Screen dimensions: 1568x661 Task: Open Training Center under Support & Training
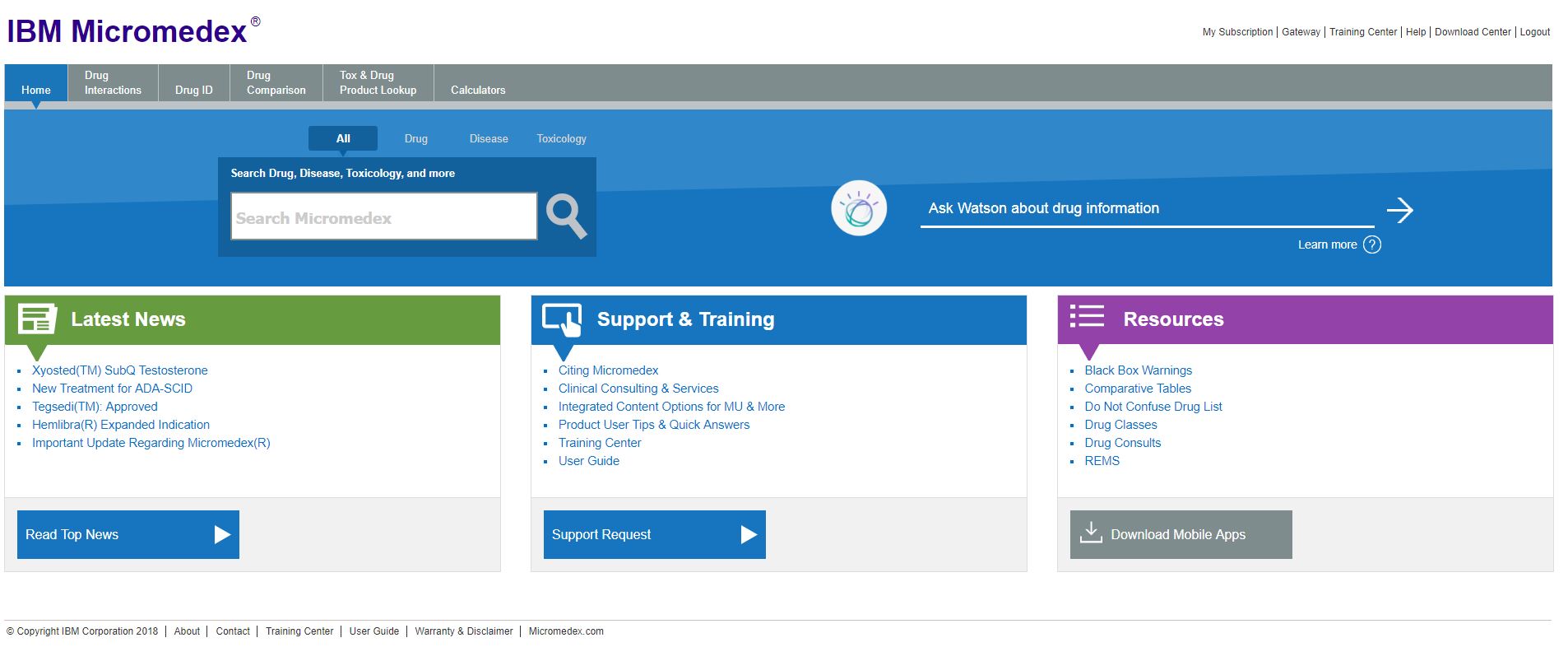(x=600, y=443)
